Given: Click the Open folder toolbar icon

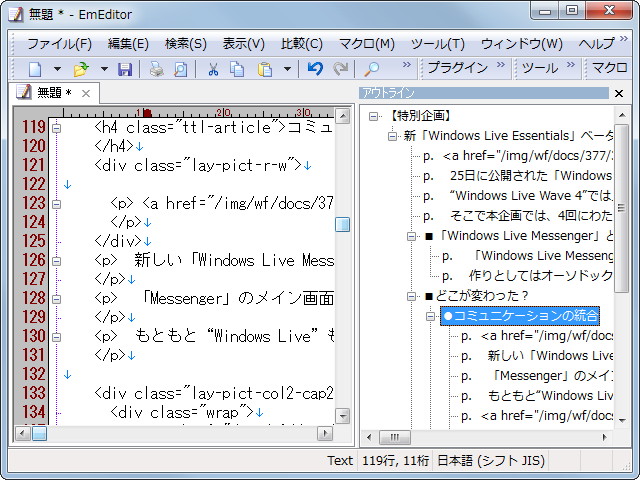Looking at the screenshot, I should [x=81, y=69].
